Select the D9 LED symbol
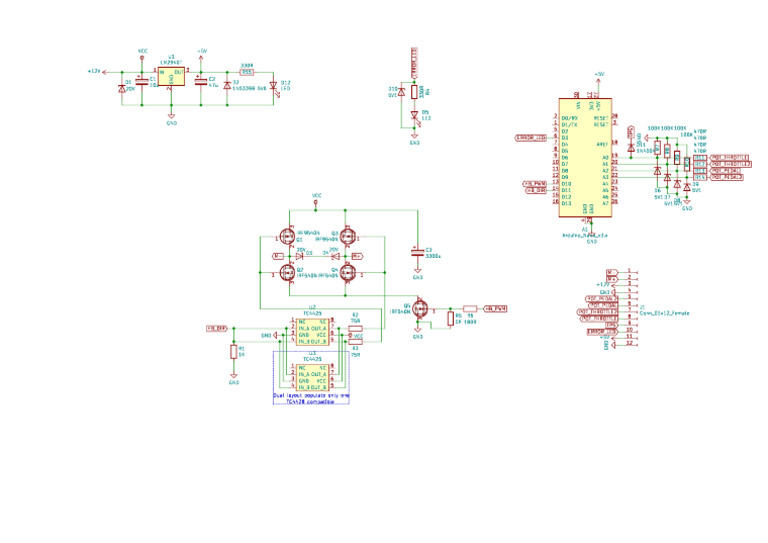The width and height of the screenshot is (768, 543). [x=414, y=116]
